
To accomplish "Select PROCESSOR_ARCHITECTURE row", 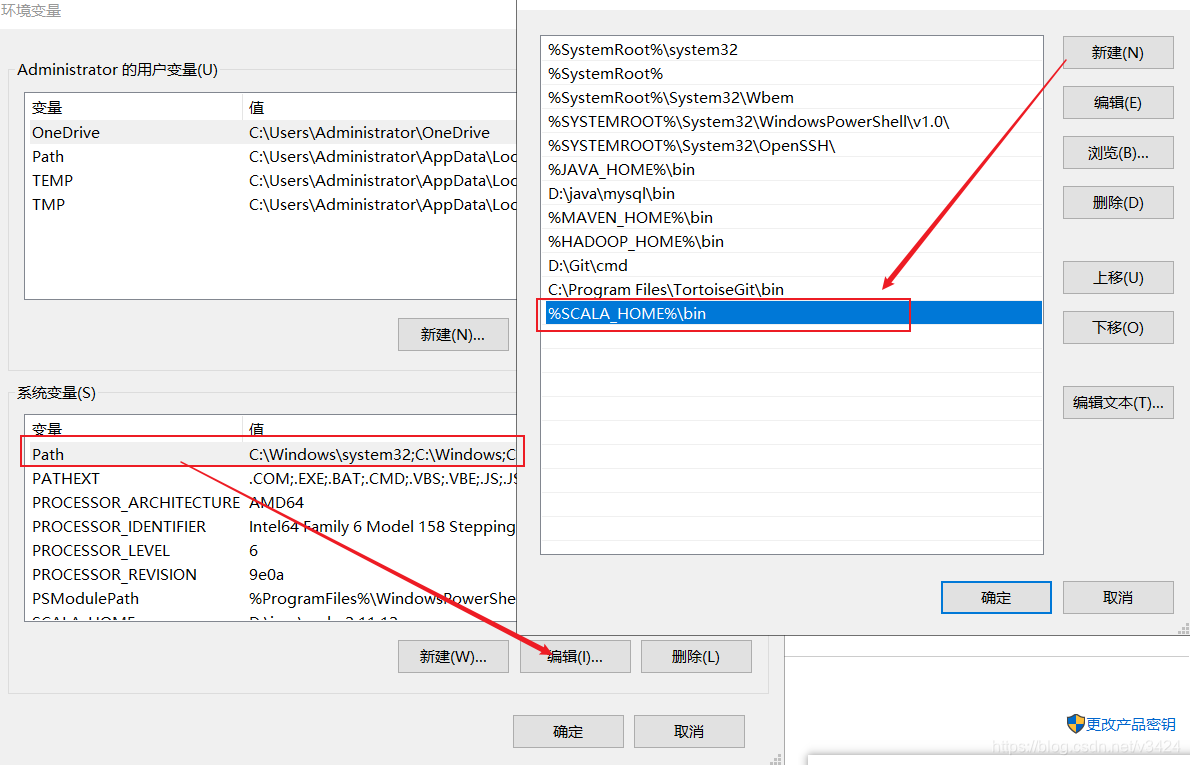I will click(x=272, y=502).
